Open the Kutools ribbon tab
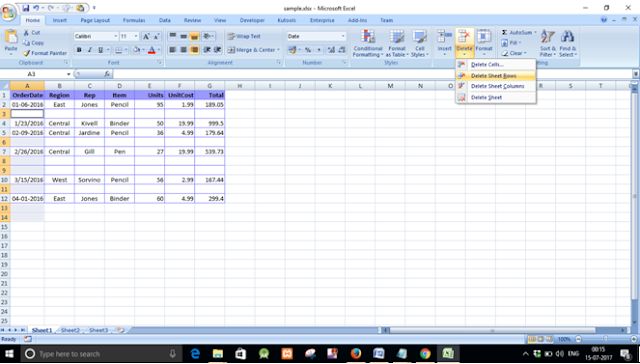Image resolution: width=640 pixels, height=364 pixels. tap(287, 20)
